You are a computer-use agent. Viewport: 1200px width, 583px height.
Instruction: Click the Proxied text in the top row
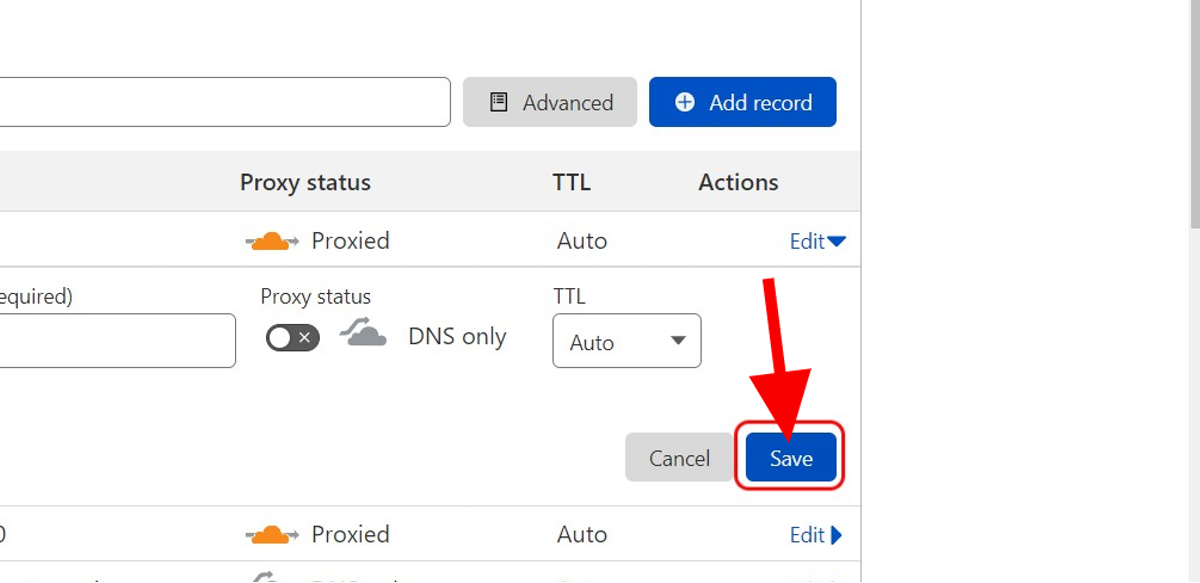pos(350,241)
